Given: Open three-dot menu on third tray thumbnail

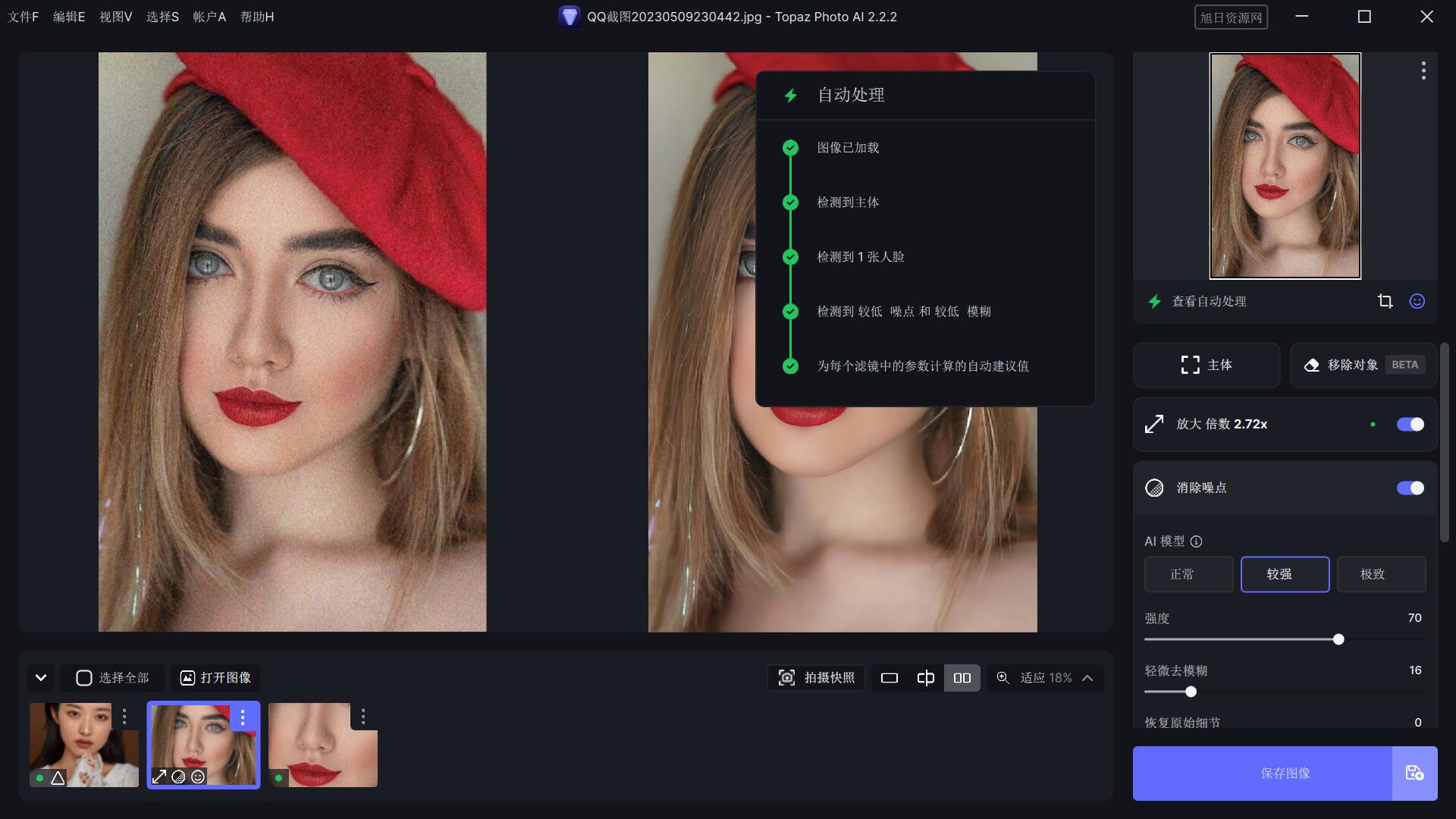Looking at the screenshot, I should click(363, 716).
